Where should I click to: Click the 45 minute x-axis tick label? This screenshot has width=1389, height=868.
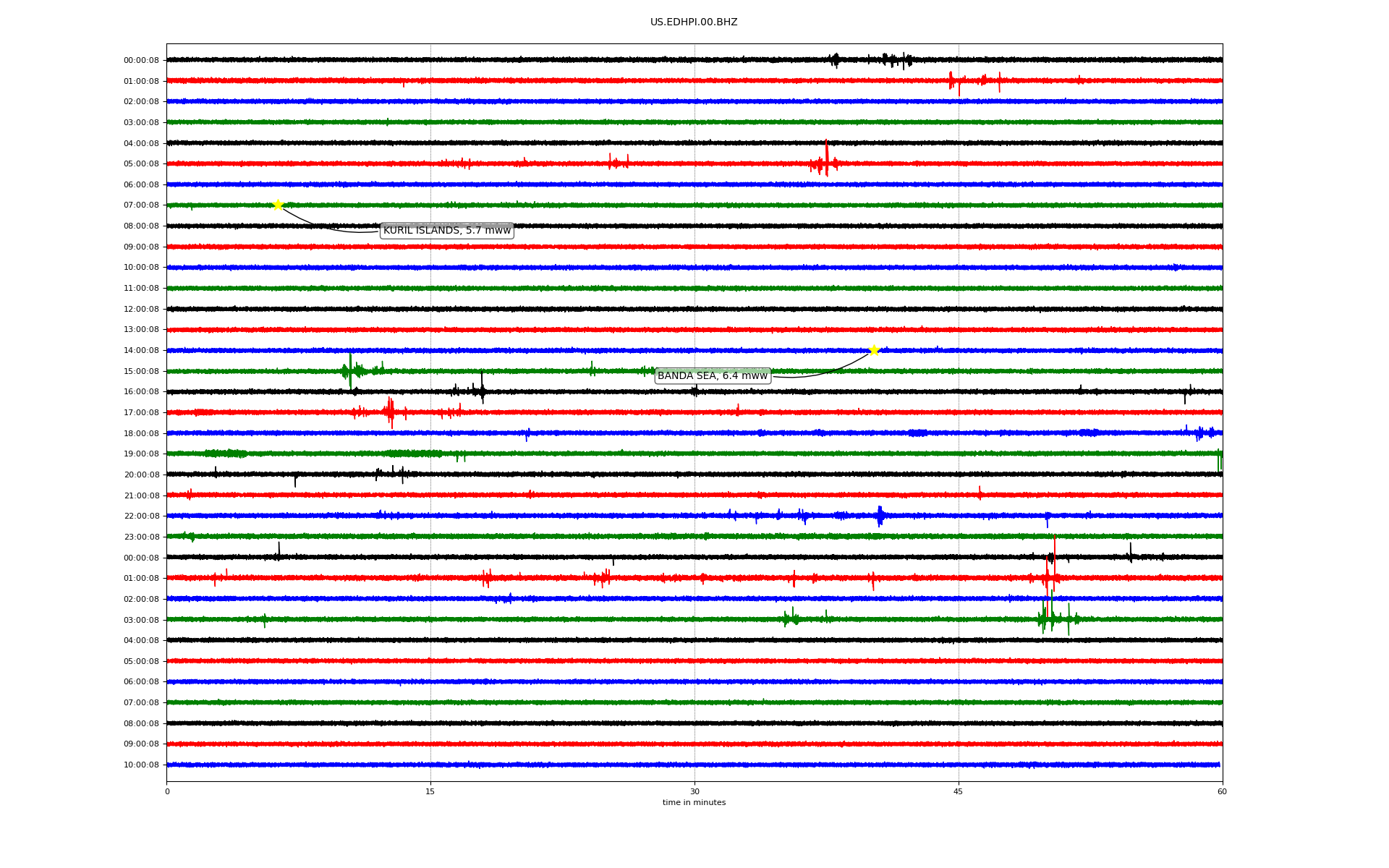click(959, 791)
